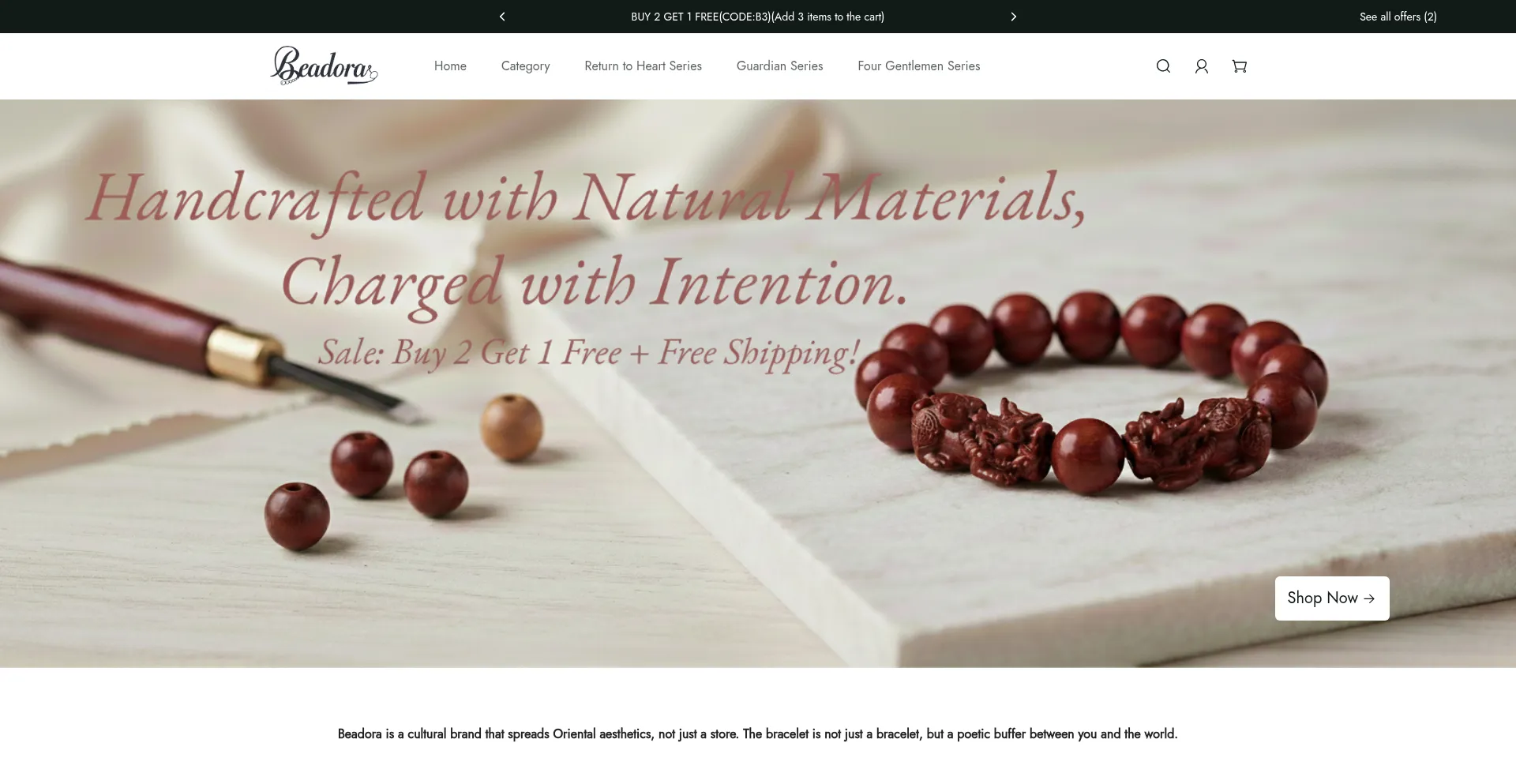Select Return to Heart Series
Image resolution: width=1516 pixels, height=784 pixels.
[x=643, y=66]
